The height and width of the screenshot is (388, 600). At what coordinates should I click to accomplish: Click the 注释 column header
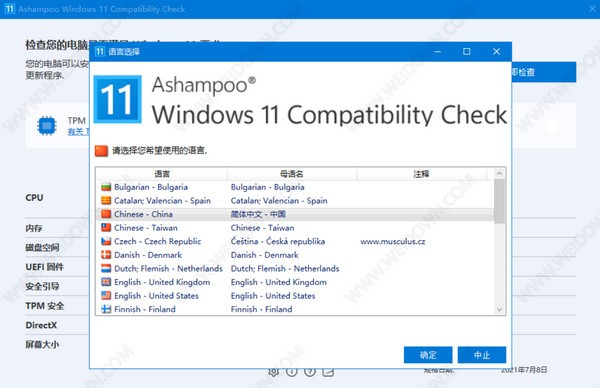click(421, 174)
